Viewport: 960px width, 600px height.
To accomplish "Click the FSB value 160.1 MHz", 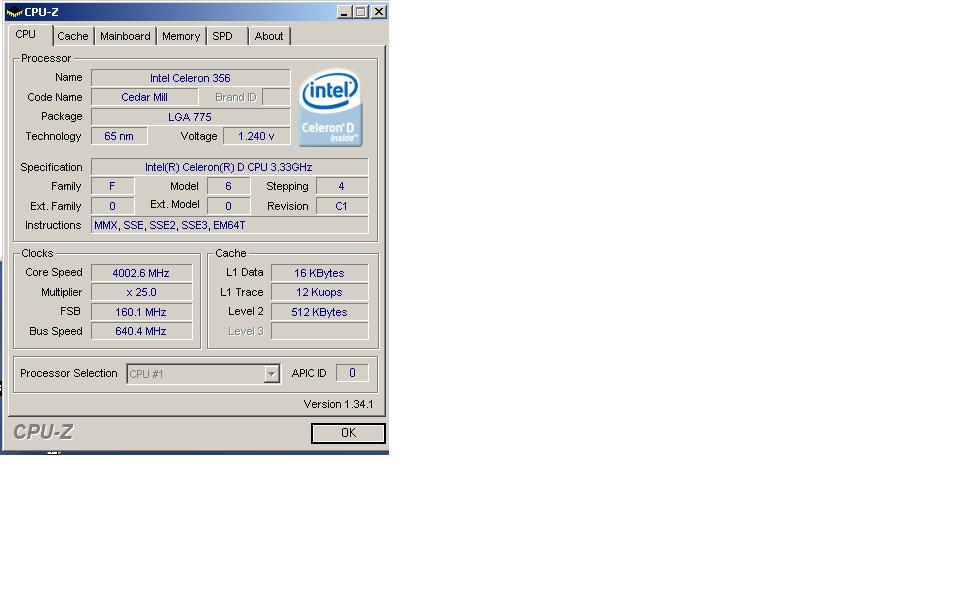I will point(141,312).
